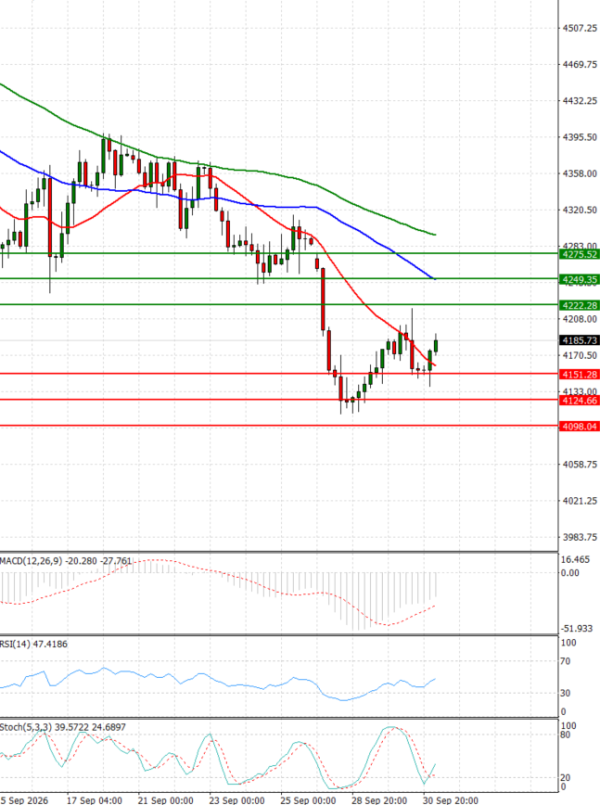Click the 4432.25 price axis value
Image resolution: width=600 pixels, height=805 pixels.
pos(580,101)
